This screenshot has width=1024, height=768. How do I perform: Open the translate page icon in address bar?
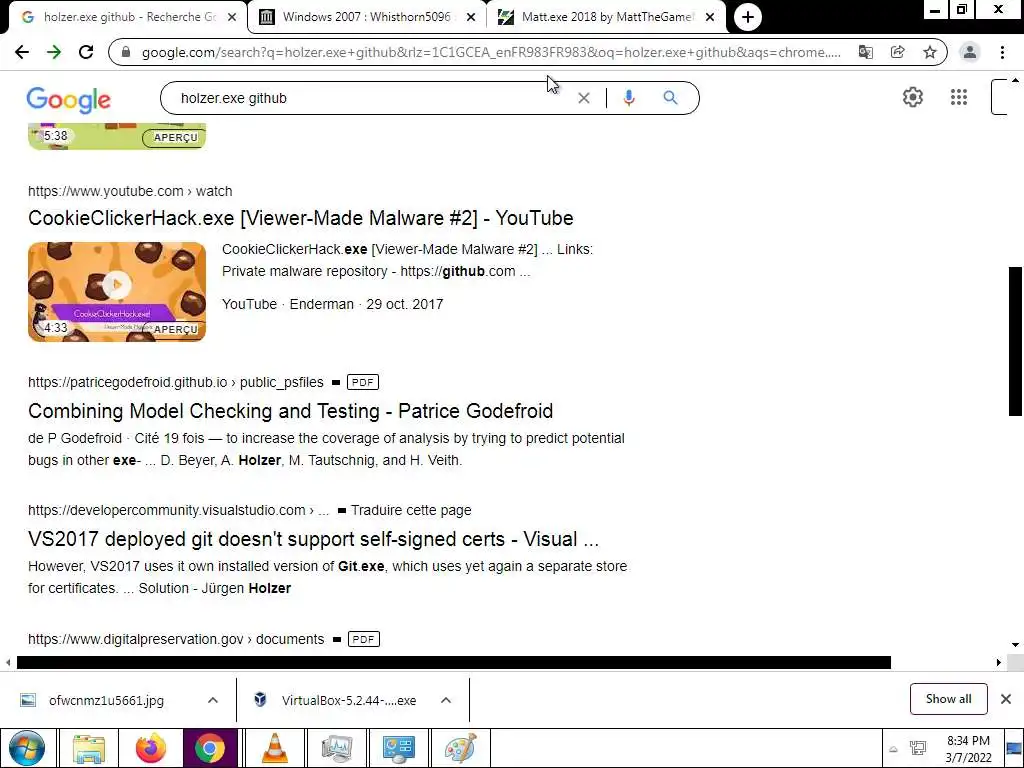click(866, 52)
